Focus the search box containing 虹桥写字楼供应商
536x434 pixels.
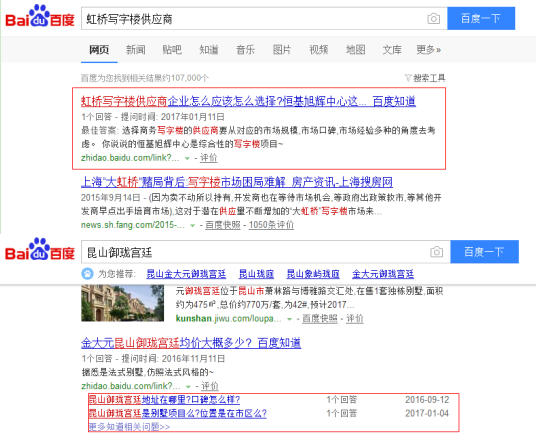(x=264, y=18)
